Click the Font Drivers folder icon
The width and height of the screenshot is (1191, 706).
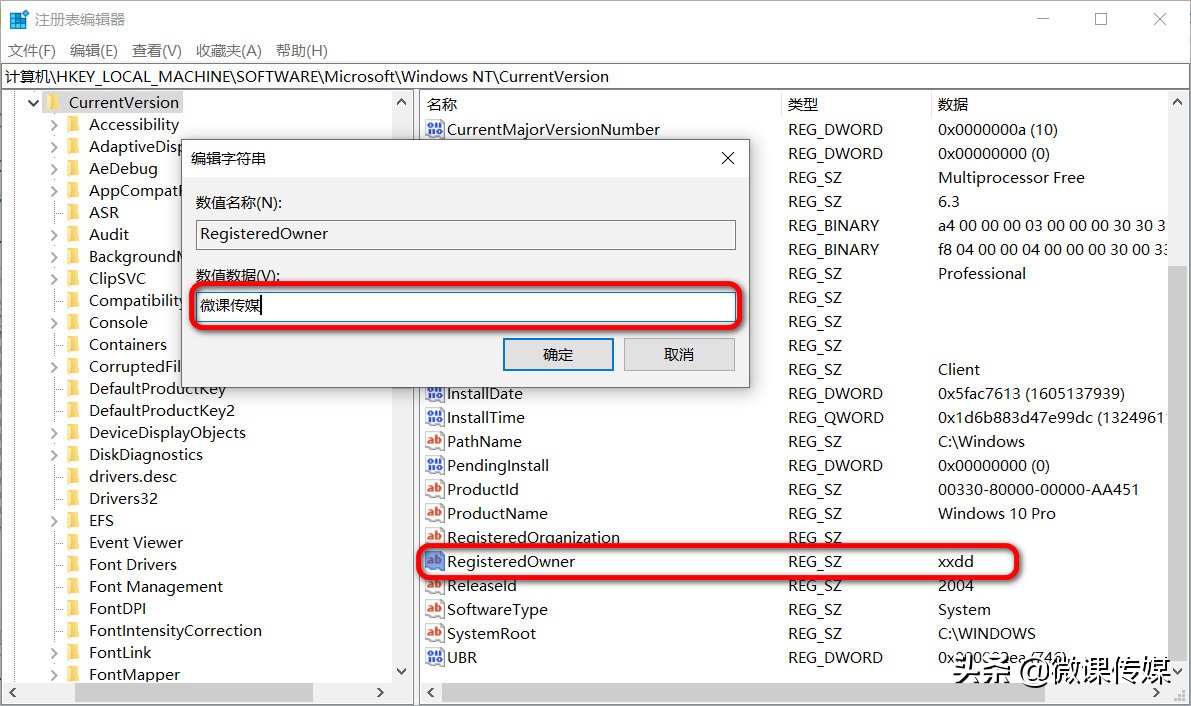[74, 565]
